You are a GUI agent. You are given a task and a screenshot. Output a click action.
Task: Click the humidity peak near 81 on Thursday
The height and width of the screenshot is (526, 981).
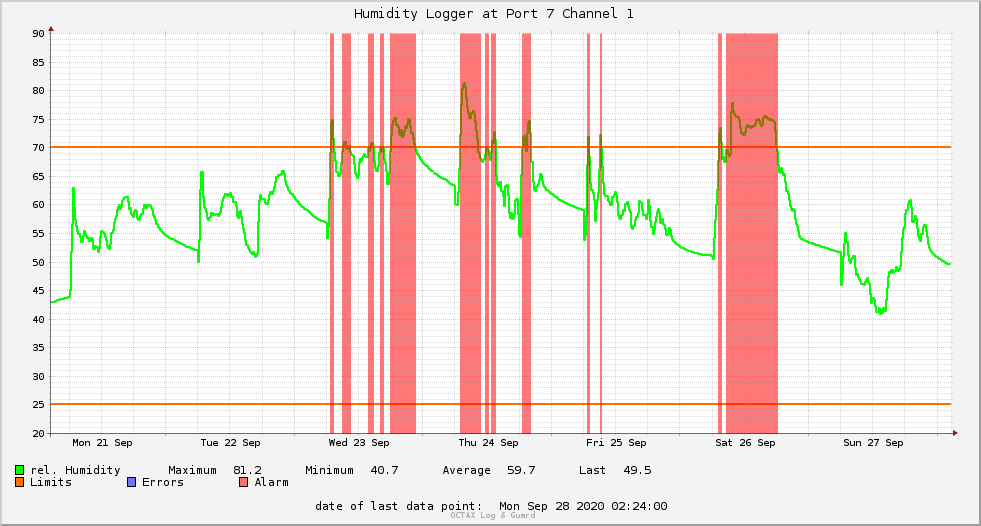tap(464, 84)
